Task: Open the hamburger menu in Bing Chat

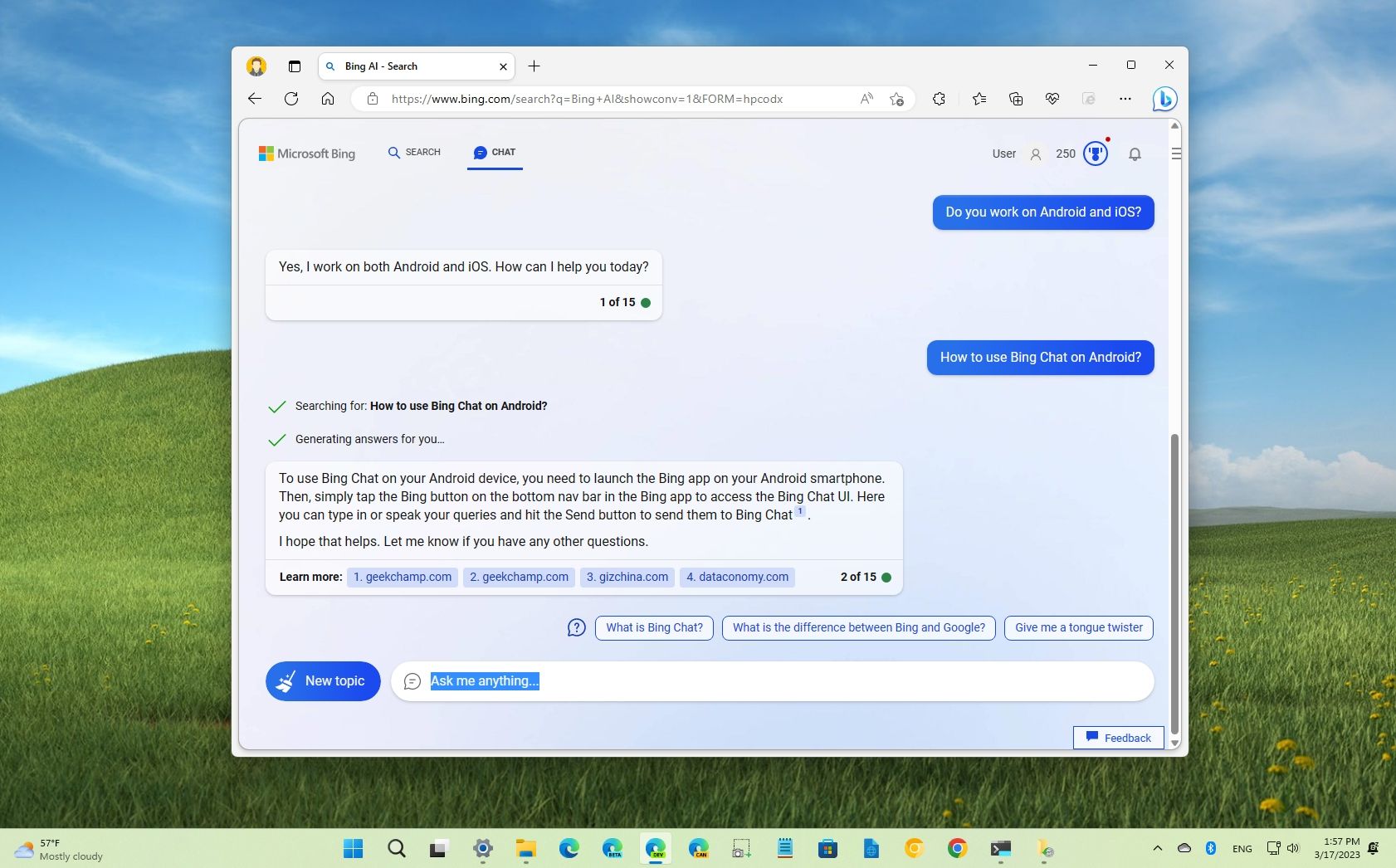Action: pyautogui.click(x=1176, y=154)
